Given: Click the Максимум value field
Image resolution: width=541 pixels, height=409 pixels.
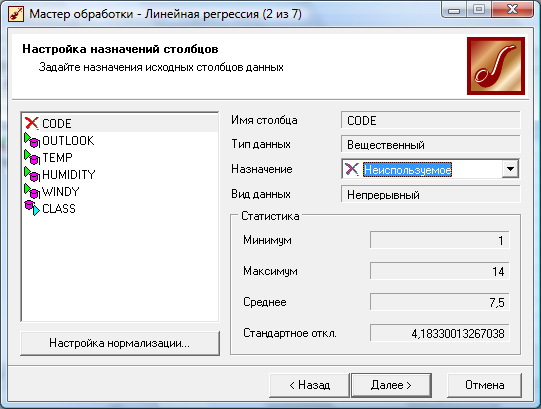Looking at the screenshot, I should 439,271.
